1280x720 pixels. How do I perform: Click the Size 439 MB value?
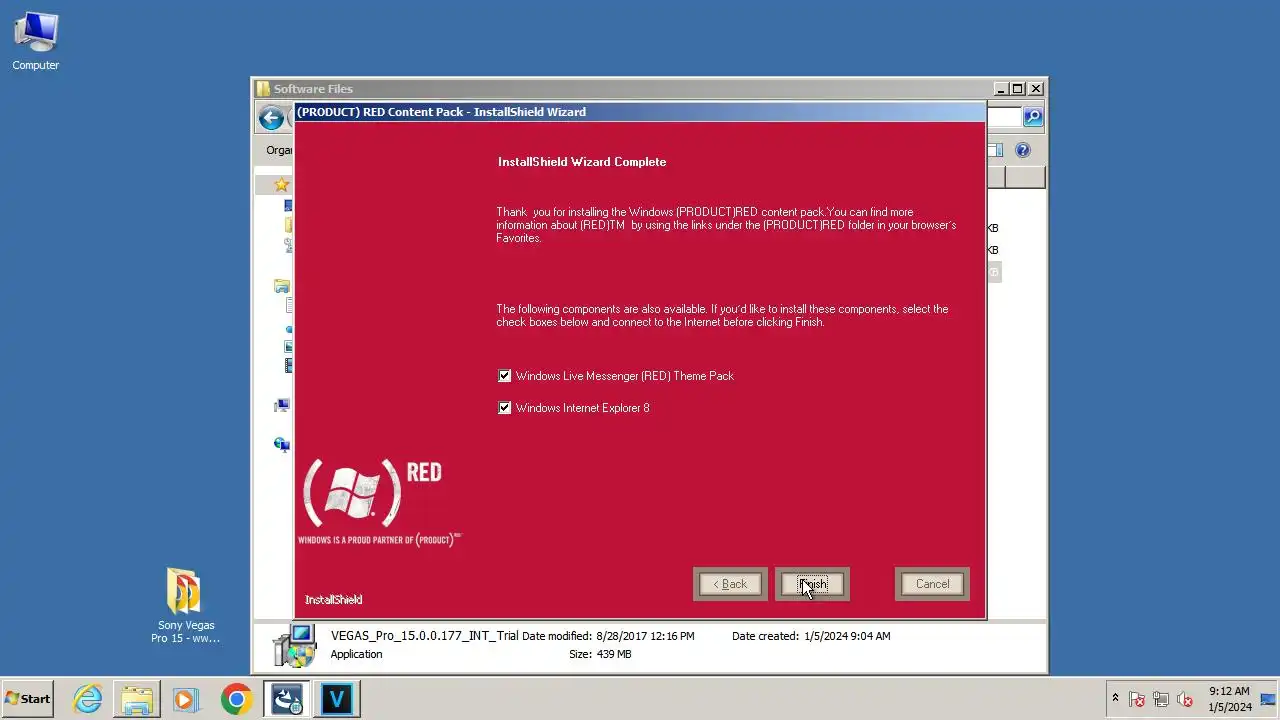tap(614, 654)
